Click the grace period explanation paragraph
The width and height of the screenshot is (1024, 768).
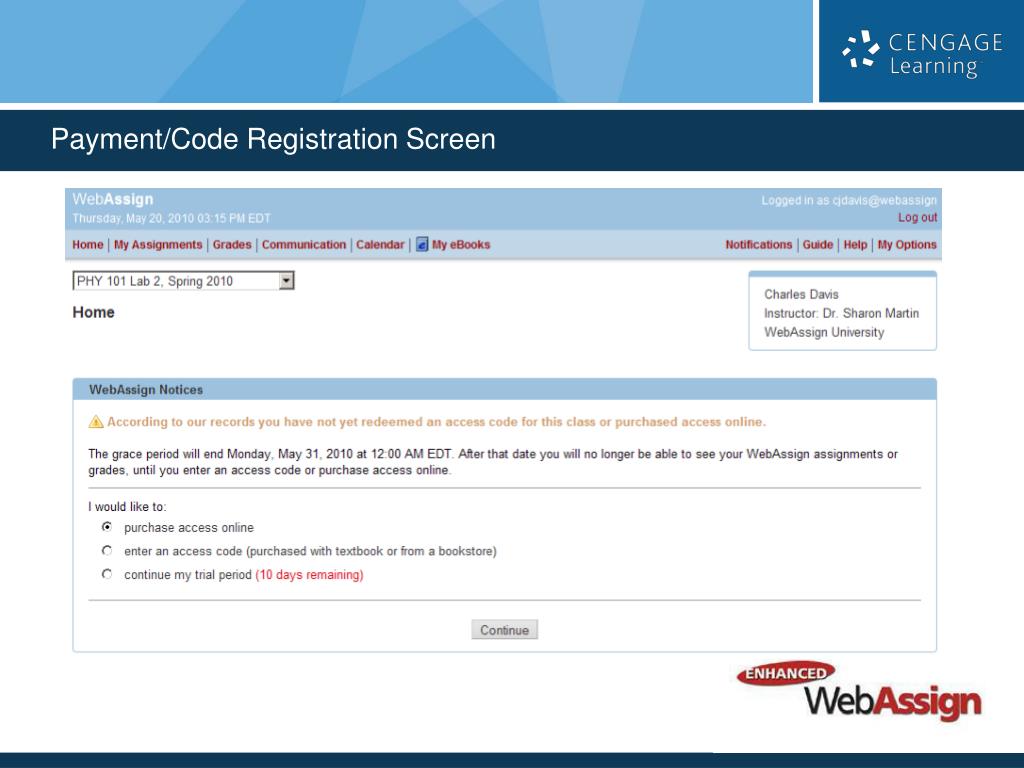coord(493,462)
